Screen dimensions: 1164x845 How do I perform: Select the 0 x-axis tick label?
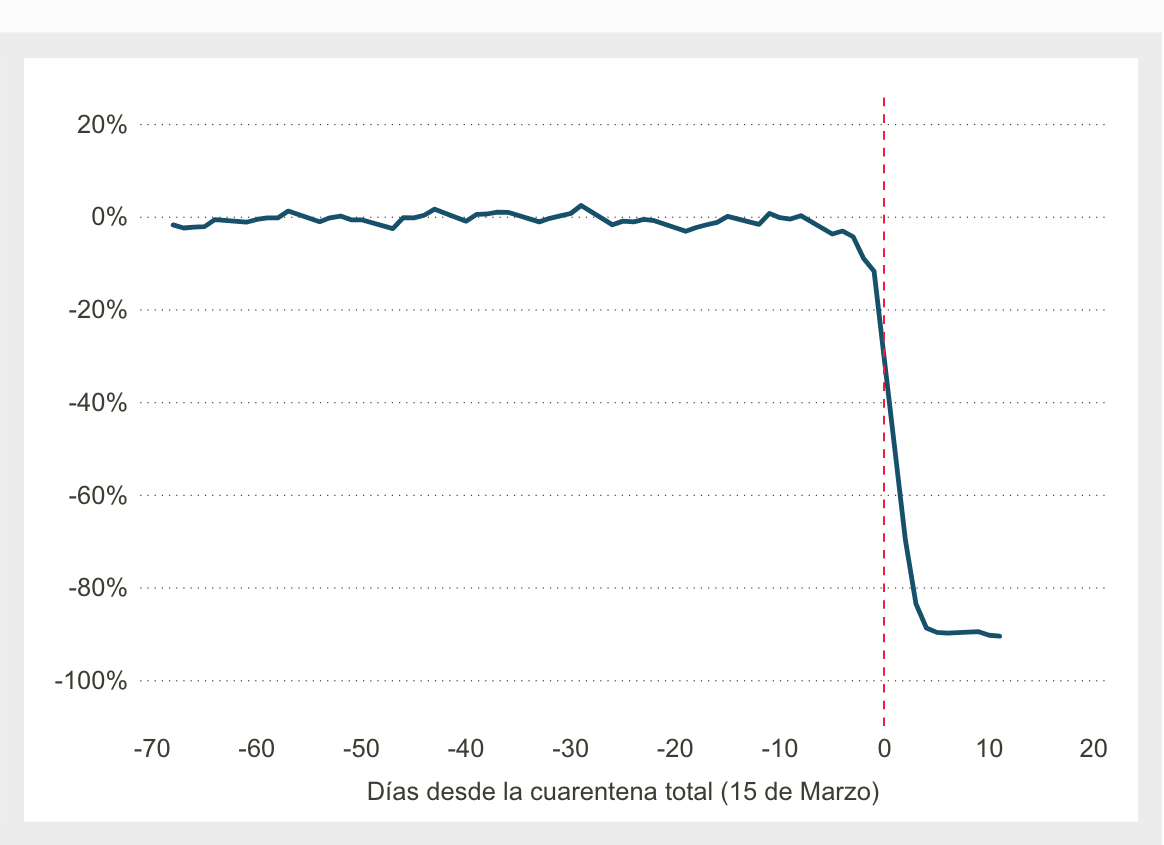point(884,749)
